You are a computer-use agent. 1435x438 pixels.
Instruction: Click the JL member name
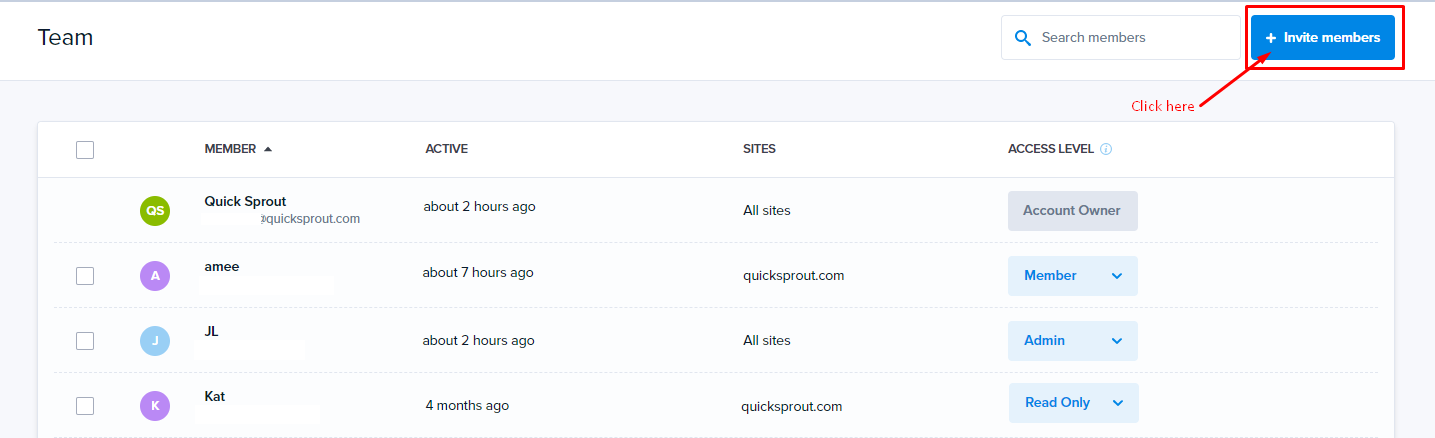coord(211,331)
